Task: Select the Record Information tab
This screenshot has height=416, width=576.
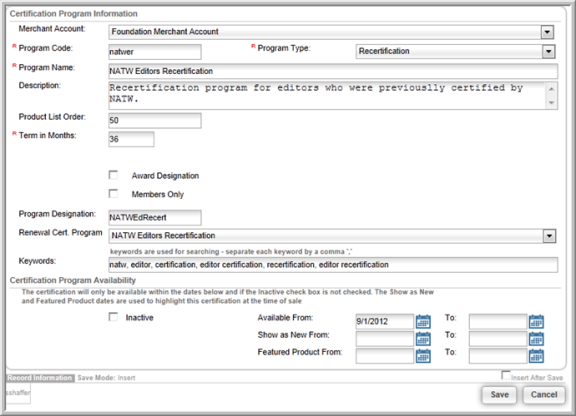Action: point(40,378)
